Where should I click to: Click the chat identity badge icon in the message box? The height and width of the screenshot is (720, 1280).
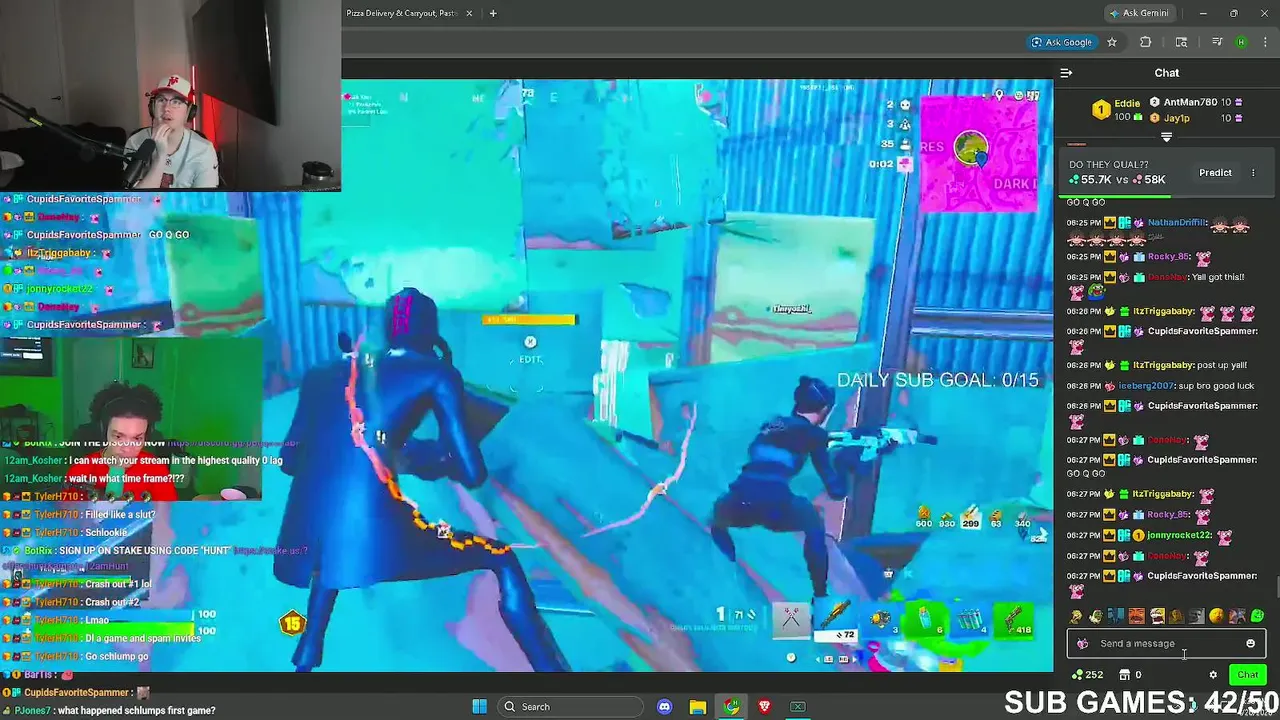[x=1082, y=644]
